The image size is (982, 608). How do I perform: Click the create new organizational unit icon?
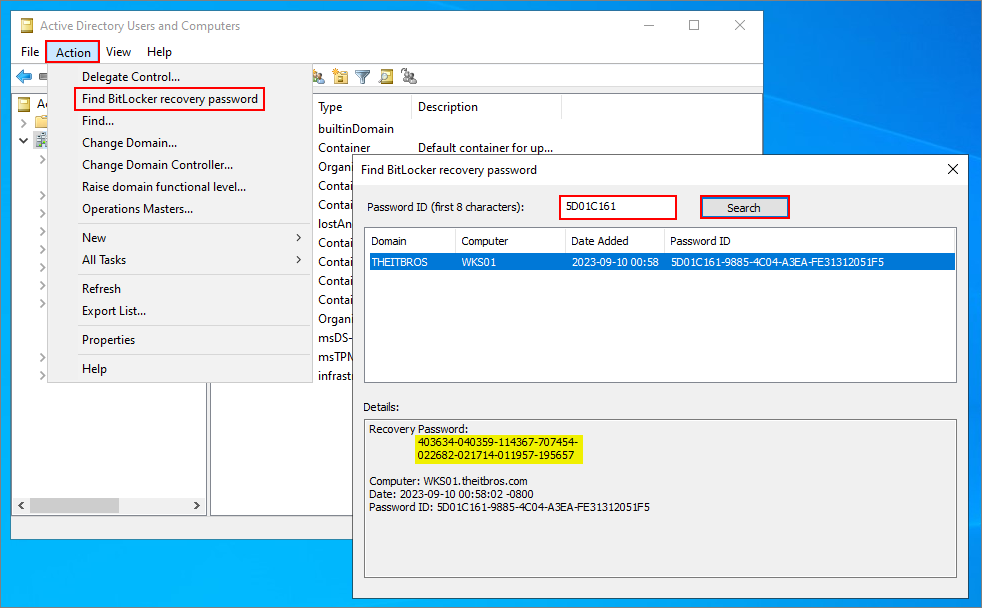(340, 76)
